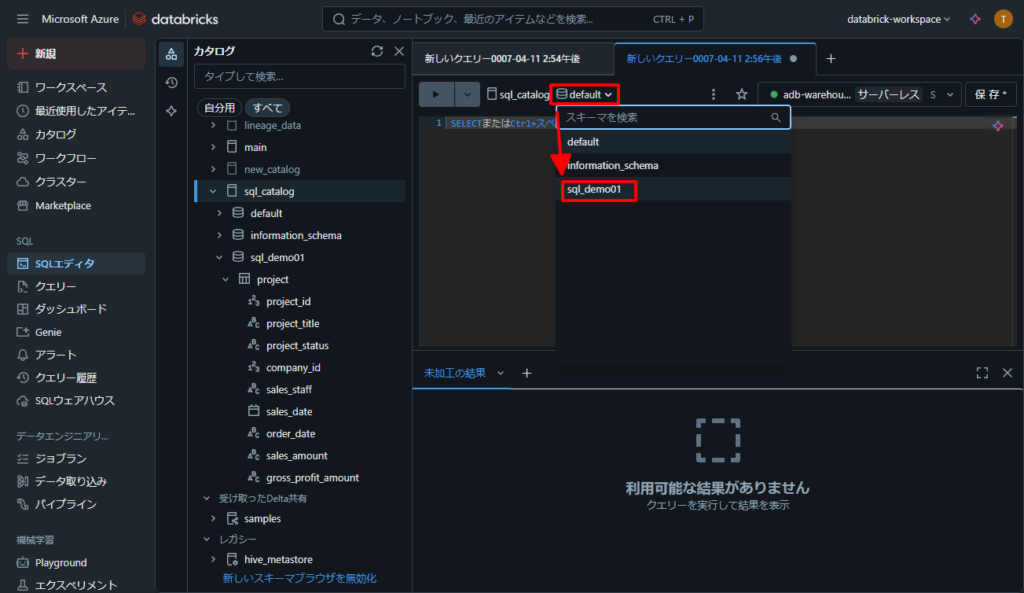Click the スキーマを検索 search field
This screenshot has height=593, width=1024.
673,118
